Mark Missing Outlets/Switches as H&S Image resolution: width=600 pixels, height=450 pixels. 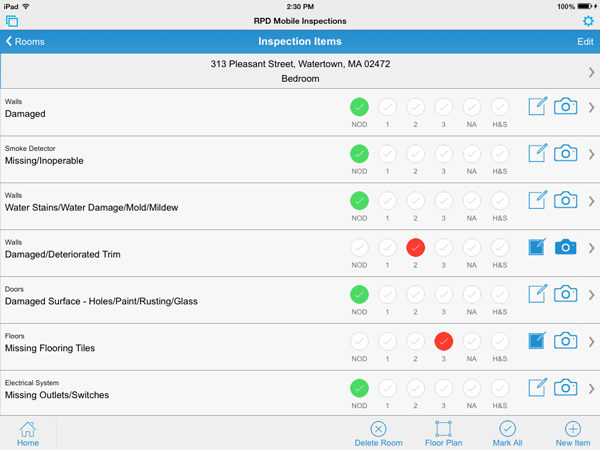pyautogui.click(x=500, y=388)
